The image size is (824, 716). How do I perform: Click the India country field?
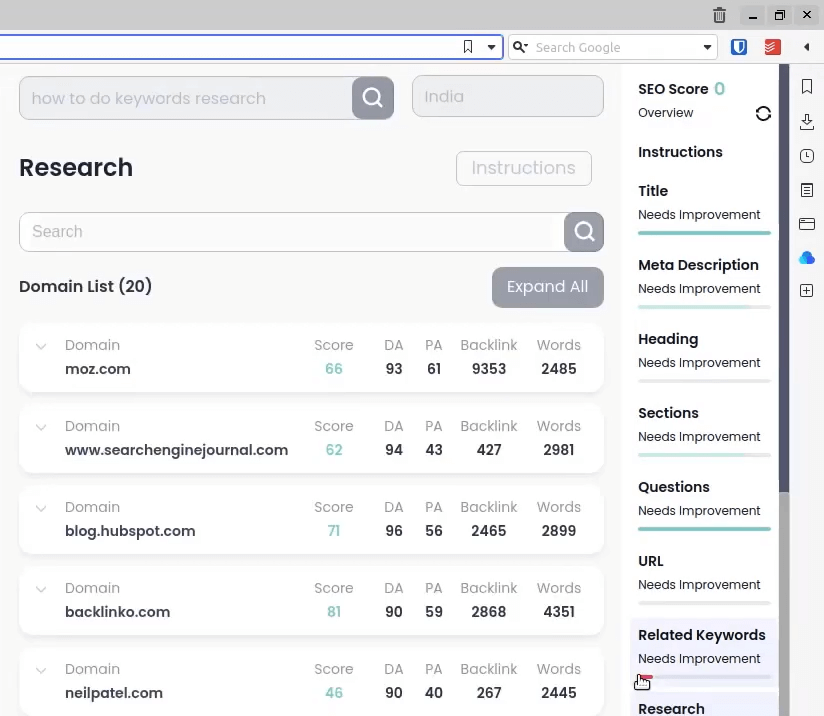click(508, 96)
